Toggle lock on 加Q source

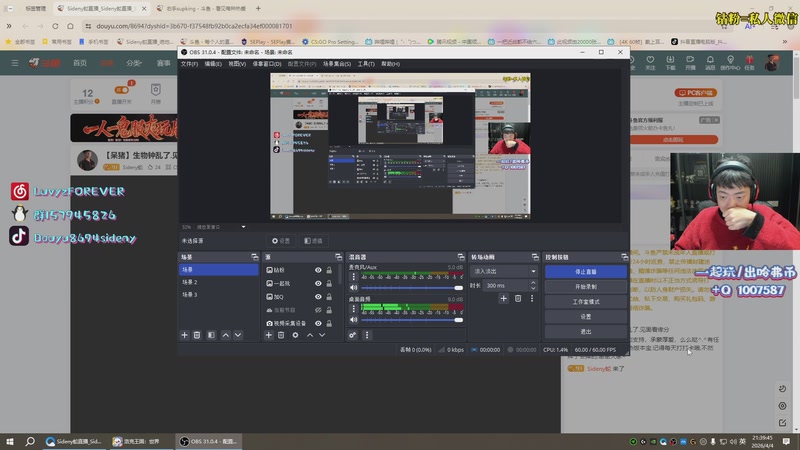[329, 297]
